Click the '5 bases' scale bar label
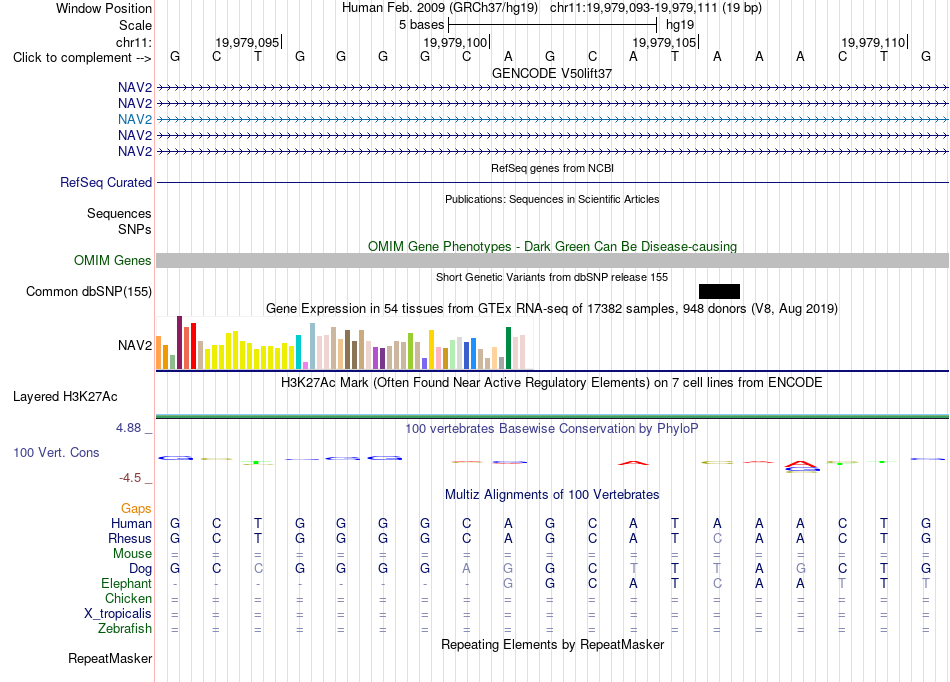 [x=421, y=25]
